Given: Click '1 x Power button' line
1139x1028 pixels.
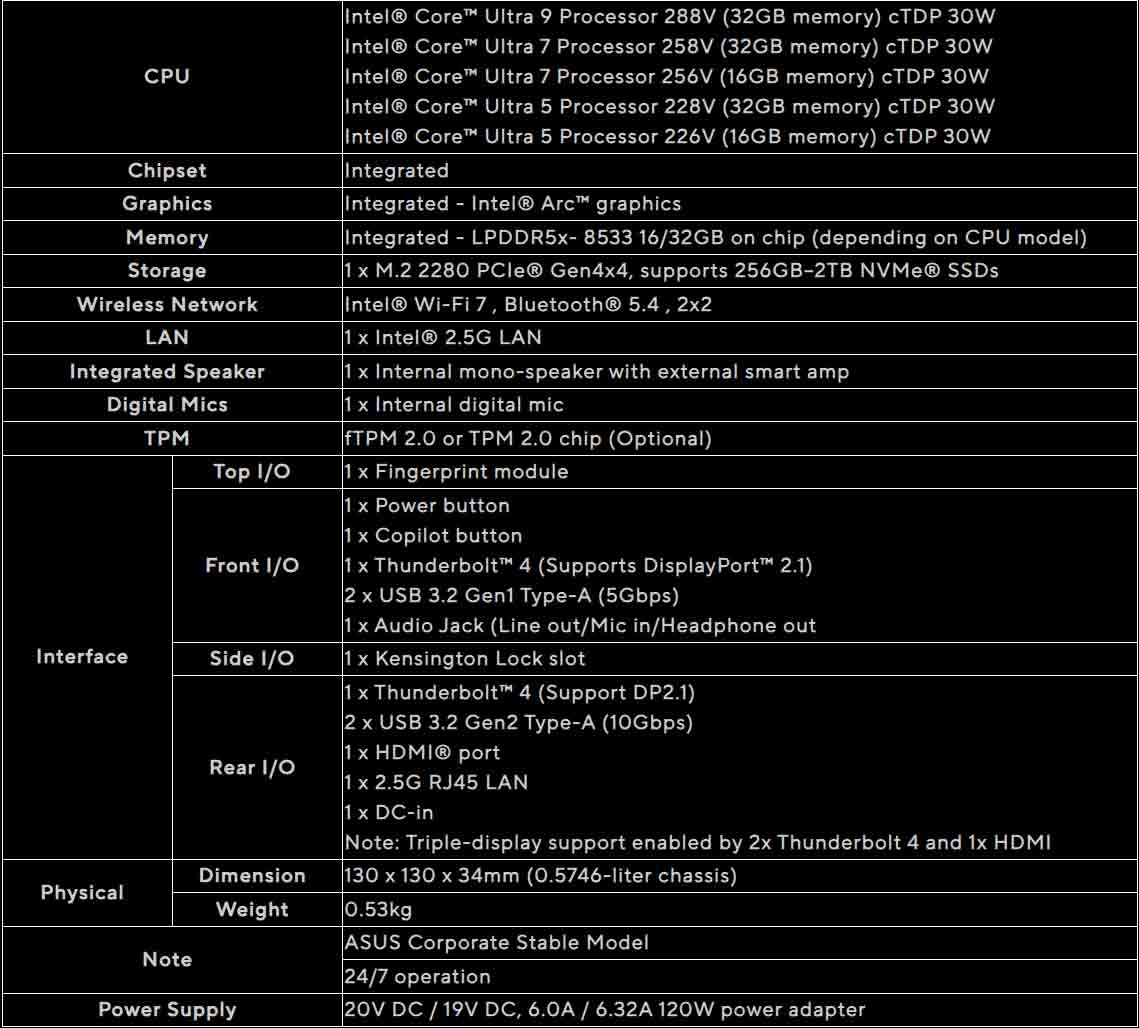Looking at the screenshot, I should click(427, 506).
